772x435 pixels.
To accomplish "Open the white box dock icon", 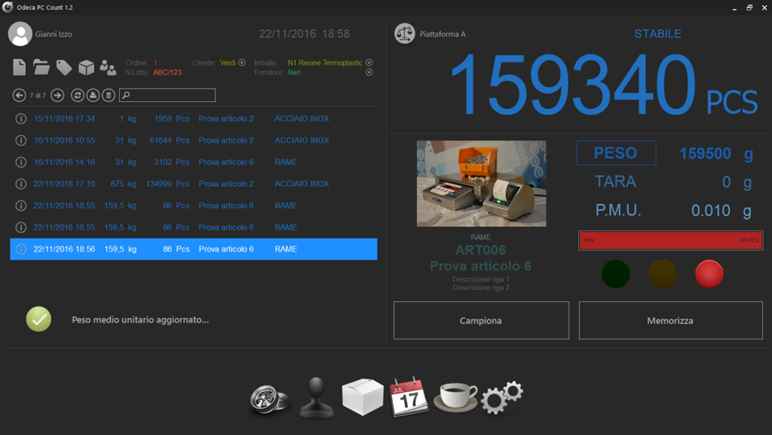I will (x=363, y=397).
